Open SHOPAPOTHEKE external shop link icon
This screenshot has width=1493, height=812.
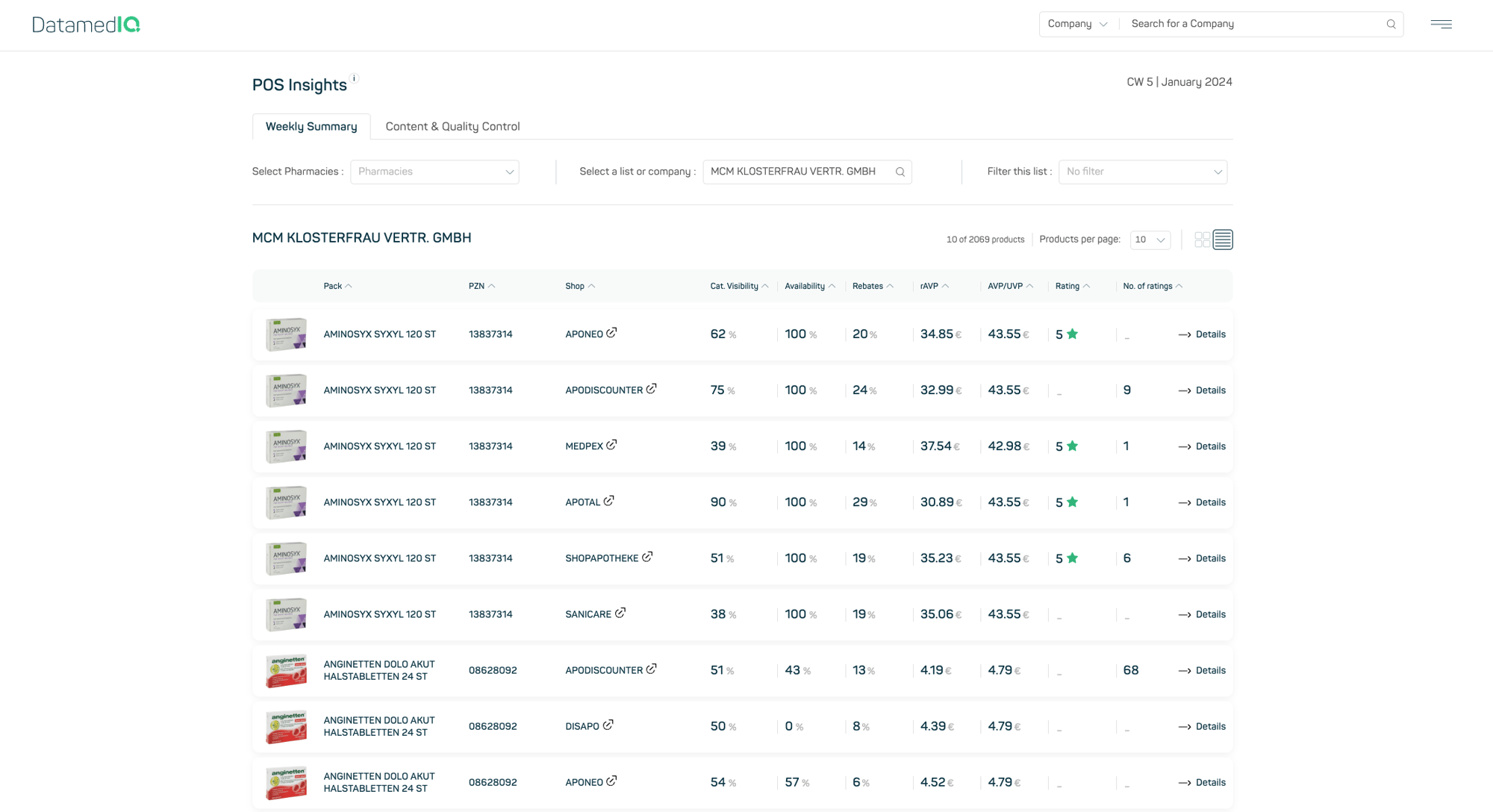[647, 557]
